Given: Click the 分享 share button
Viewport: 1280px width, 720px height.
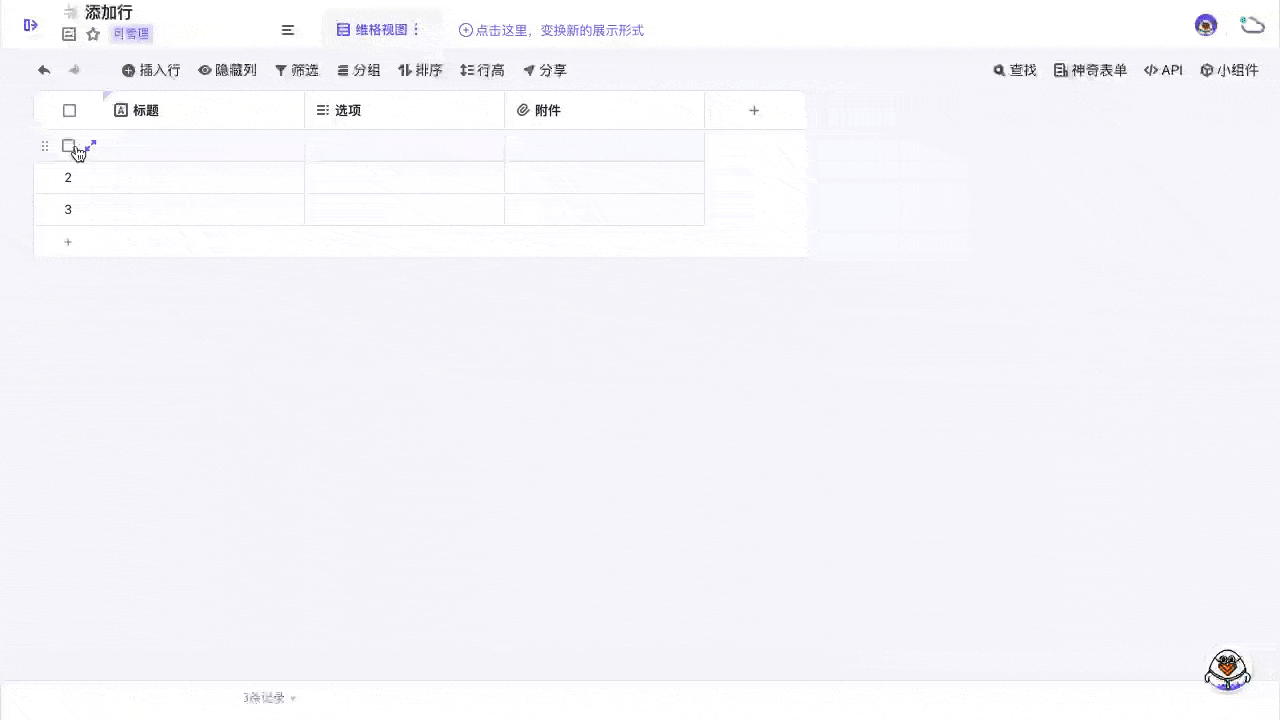Looking at the screenshot, I should 544,70.
